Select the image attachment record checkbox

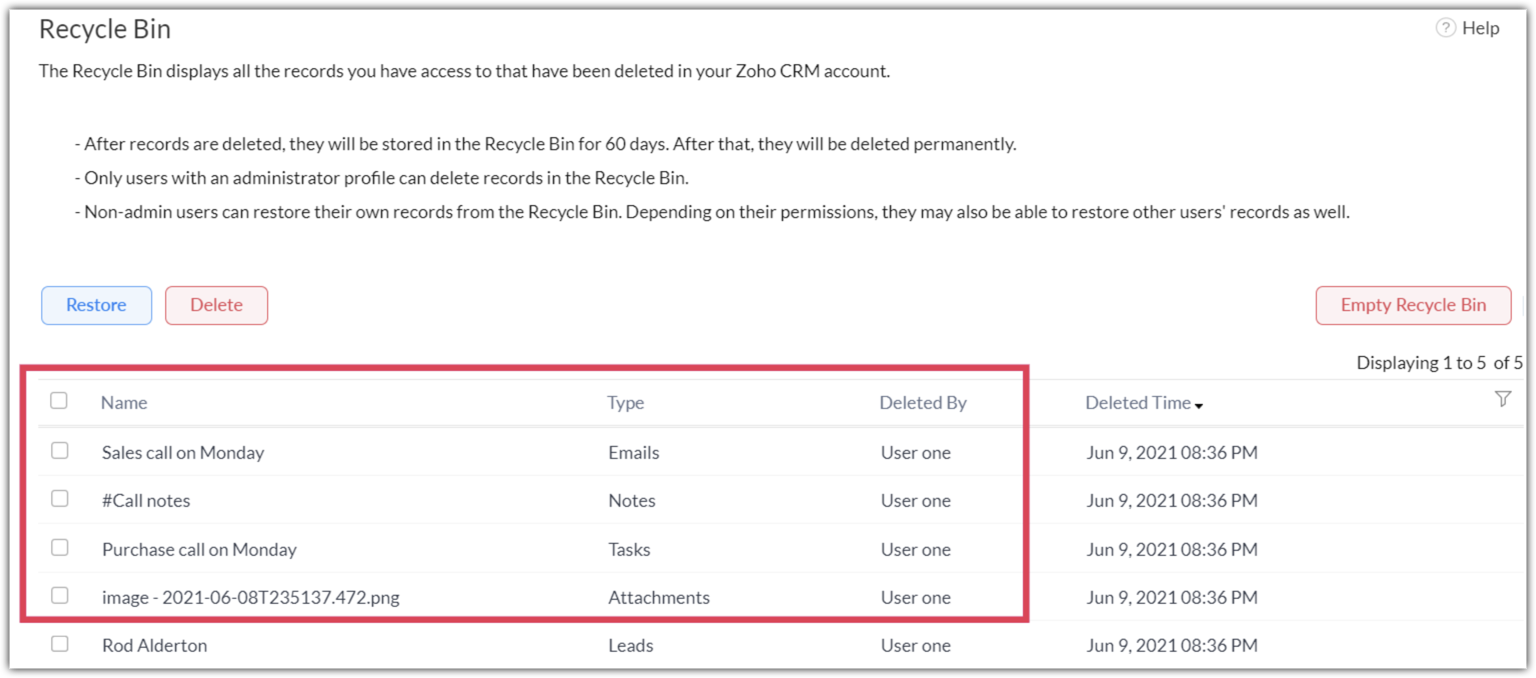click(x=60, y=596)
